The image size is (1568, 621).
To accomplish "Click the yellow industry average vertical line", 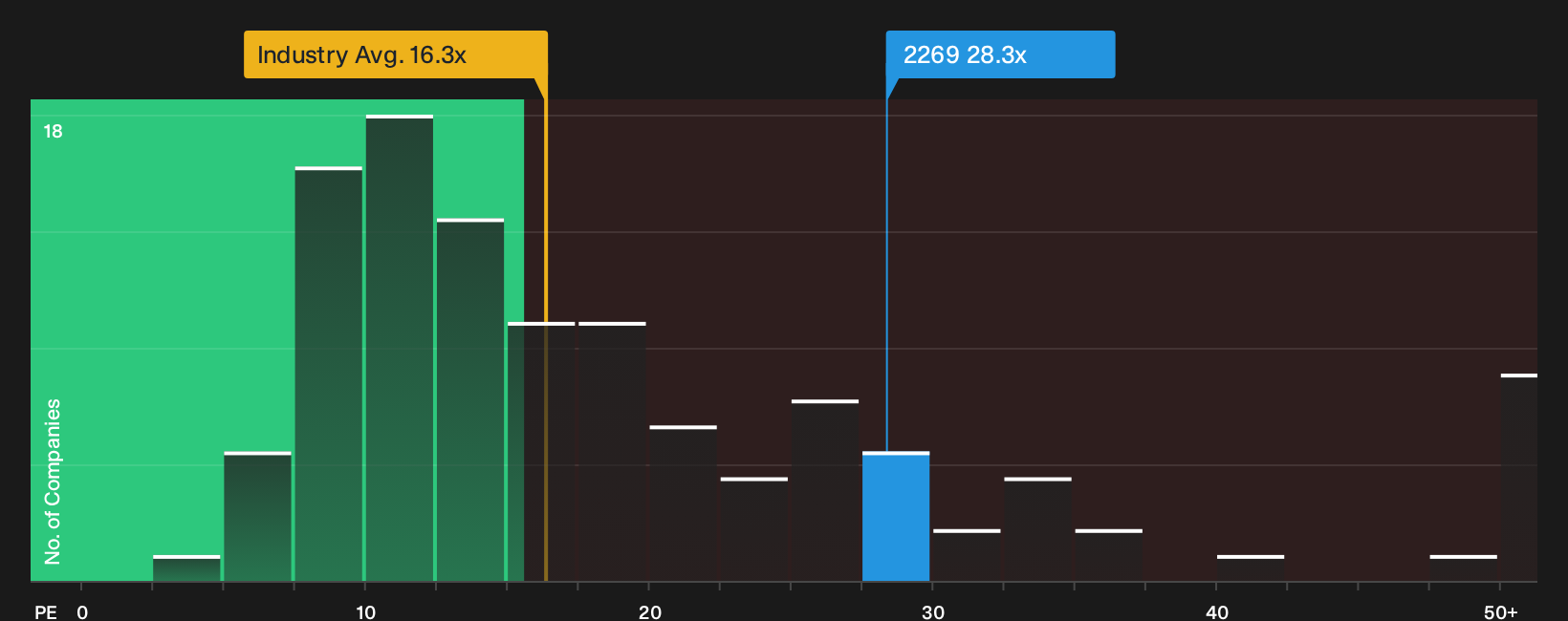I will pyautogui.click(x=546, y=339).
